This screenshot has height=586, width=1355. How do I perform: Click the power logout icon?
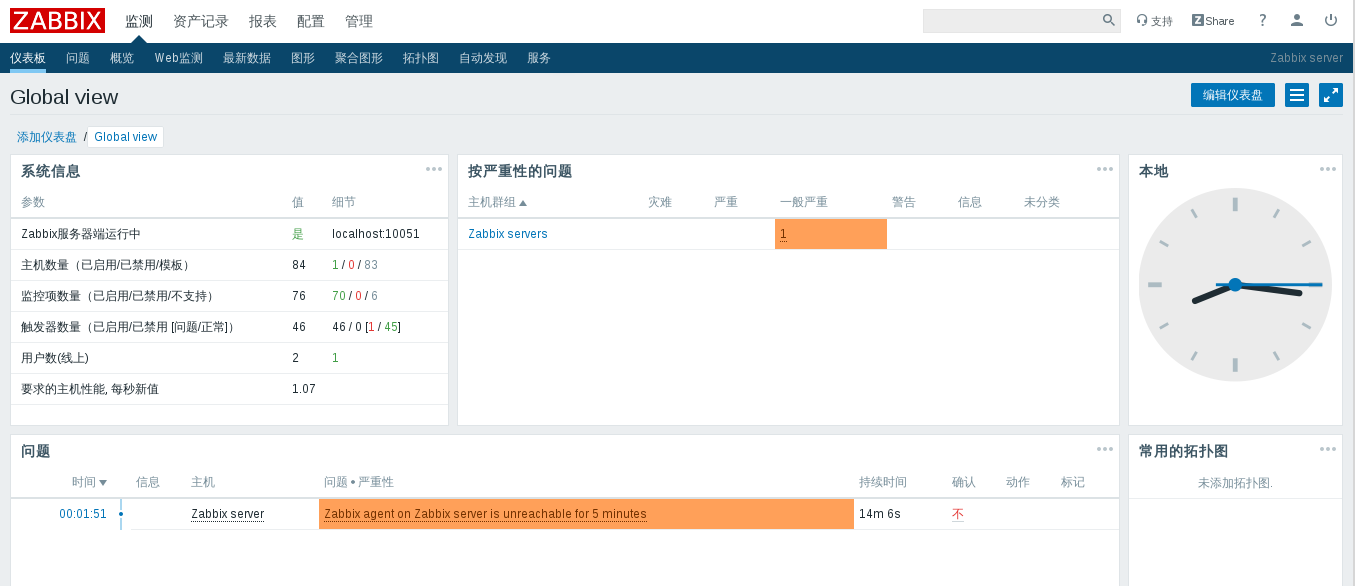pyautogui.click(x=1331, y=20)
